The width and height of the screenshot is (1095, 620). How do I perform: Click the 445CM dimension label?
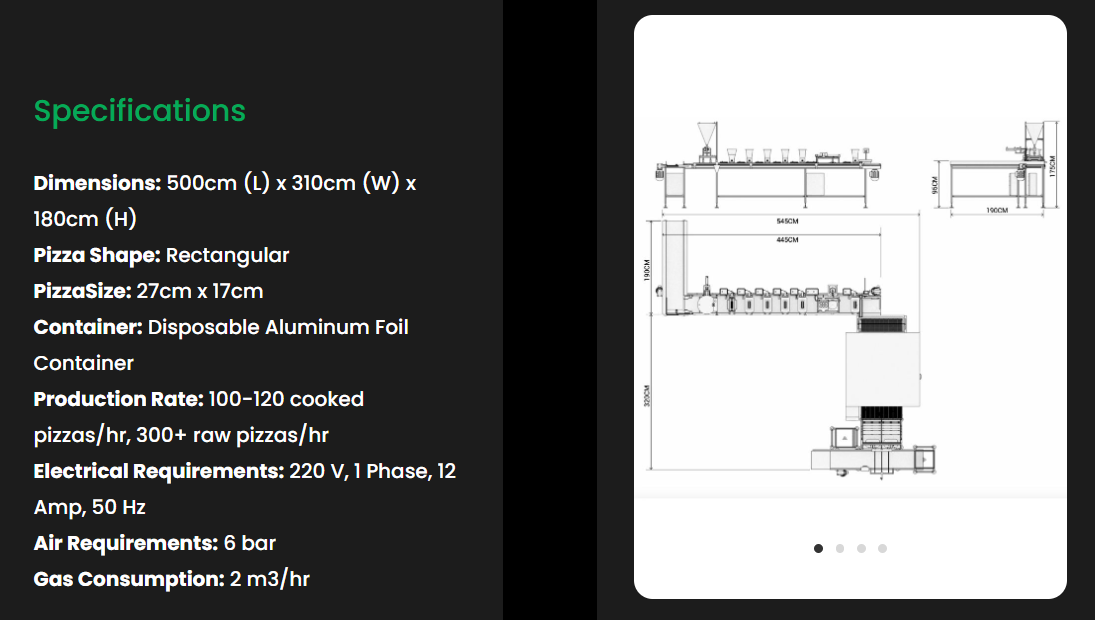coord(787,240)
